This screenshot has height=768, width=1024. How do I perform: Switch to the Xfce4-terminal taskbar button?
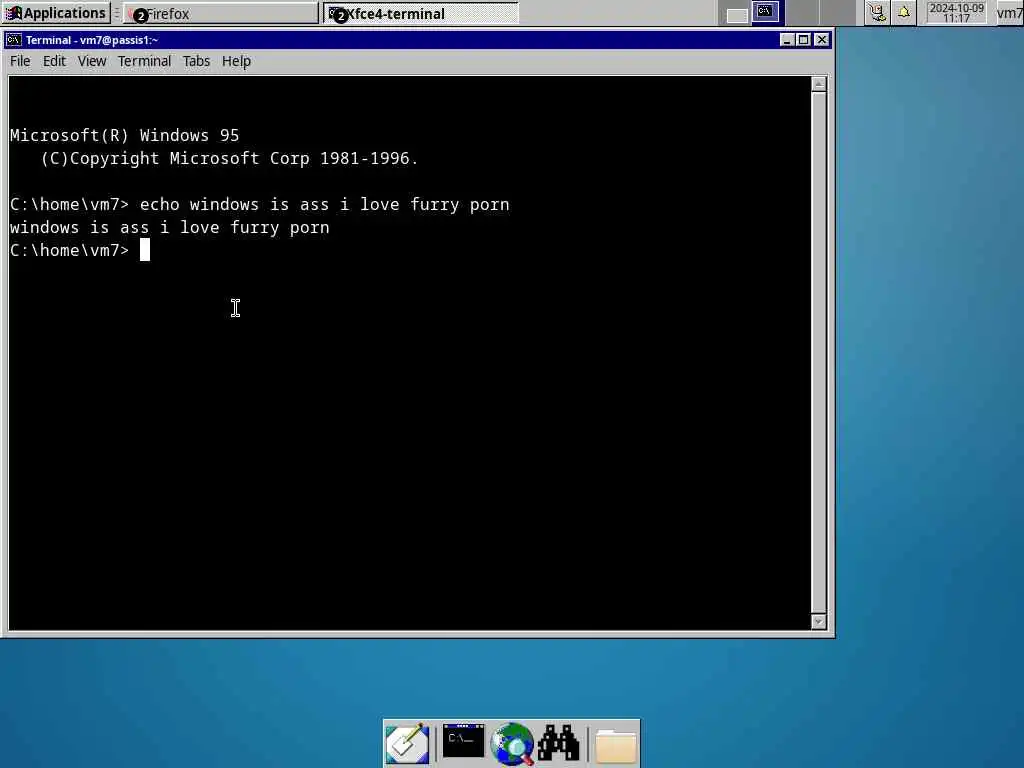coord(421,13)
